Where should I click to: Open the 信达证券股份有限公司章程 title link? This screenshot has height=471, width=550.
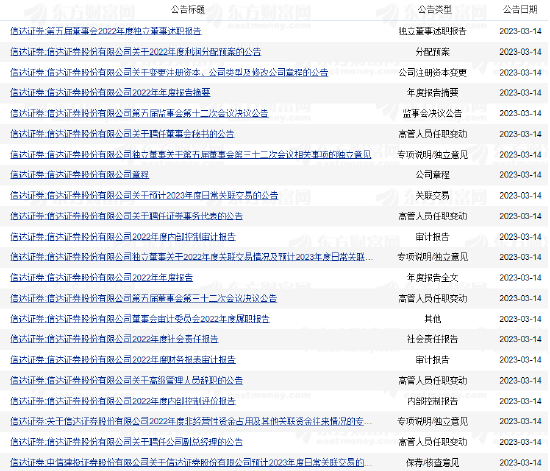(x=80, y=175)
